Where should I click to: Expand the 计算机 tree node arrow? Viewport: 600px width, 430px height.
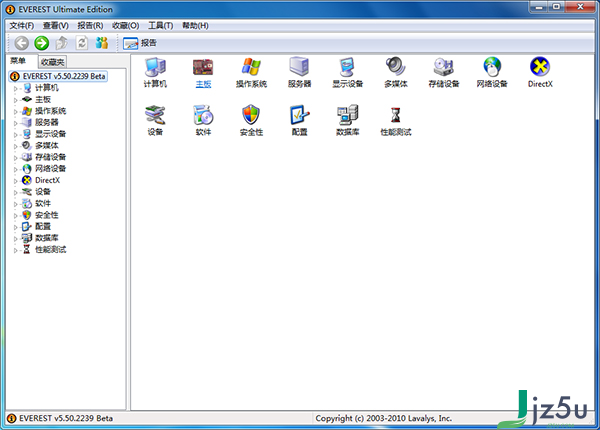click(x=16, y=89)
